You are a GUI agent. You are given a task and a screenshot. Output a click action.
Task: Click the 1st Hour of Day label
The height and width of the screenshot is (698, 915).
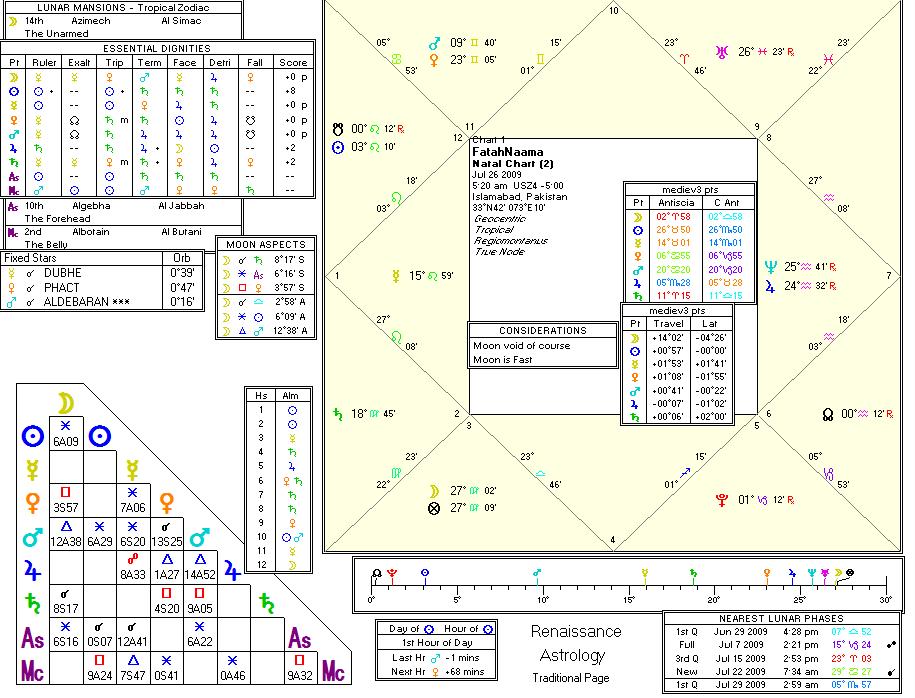pyautogui.click(x=436, y=643)
